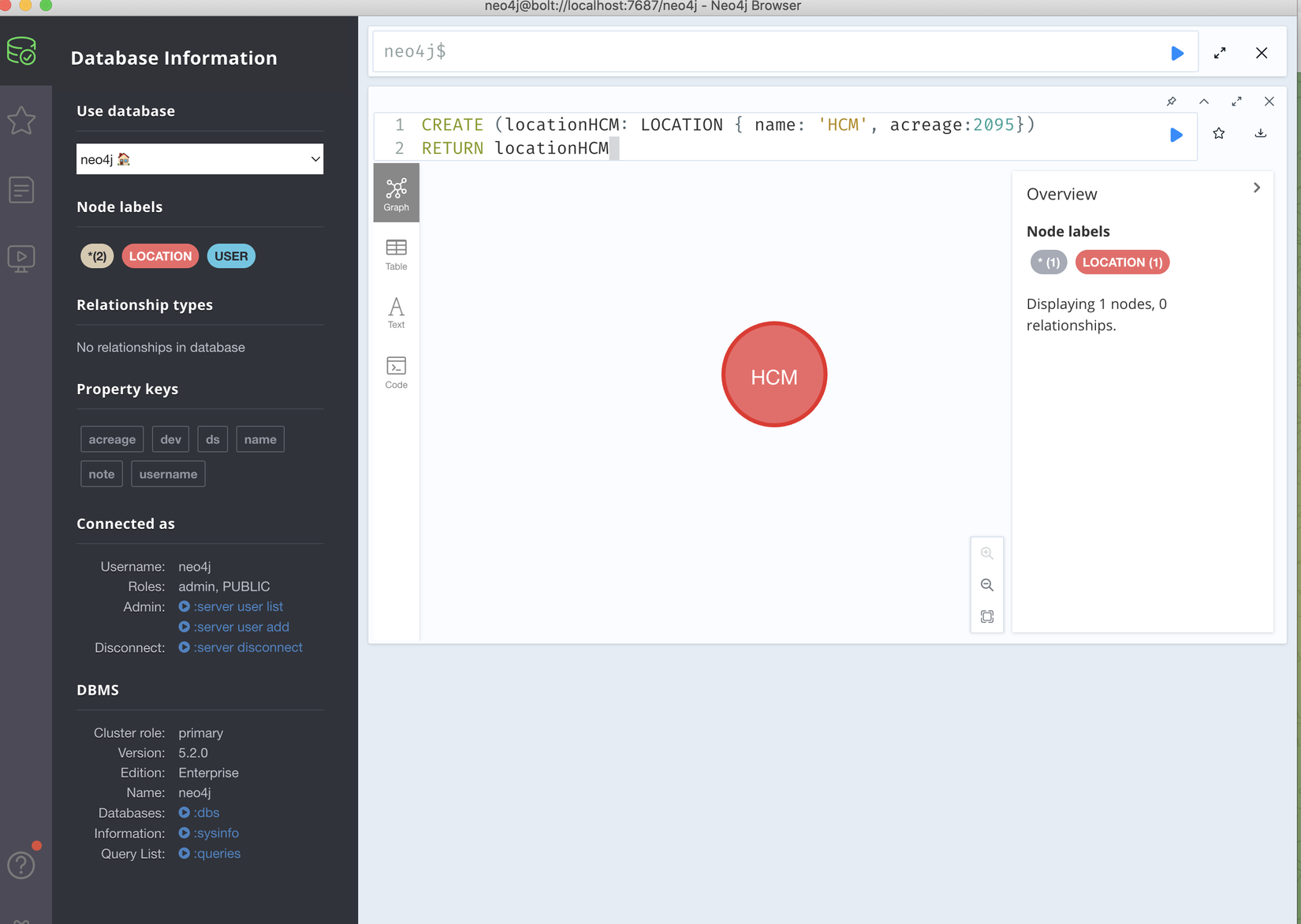
Task: Switch to Table view
Action: 397,255
